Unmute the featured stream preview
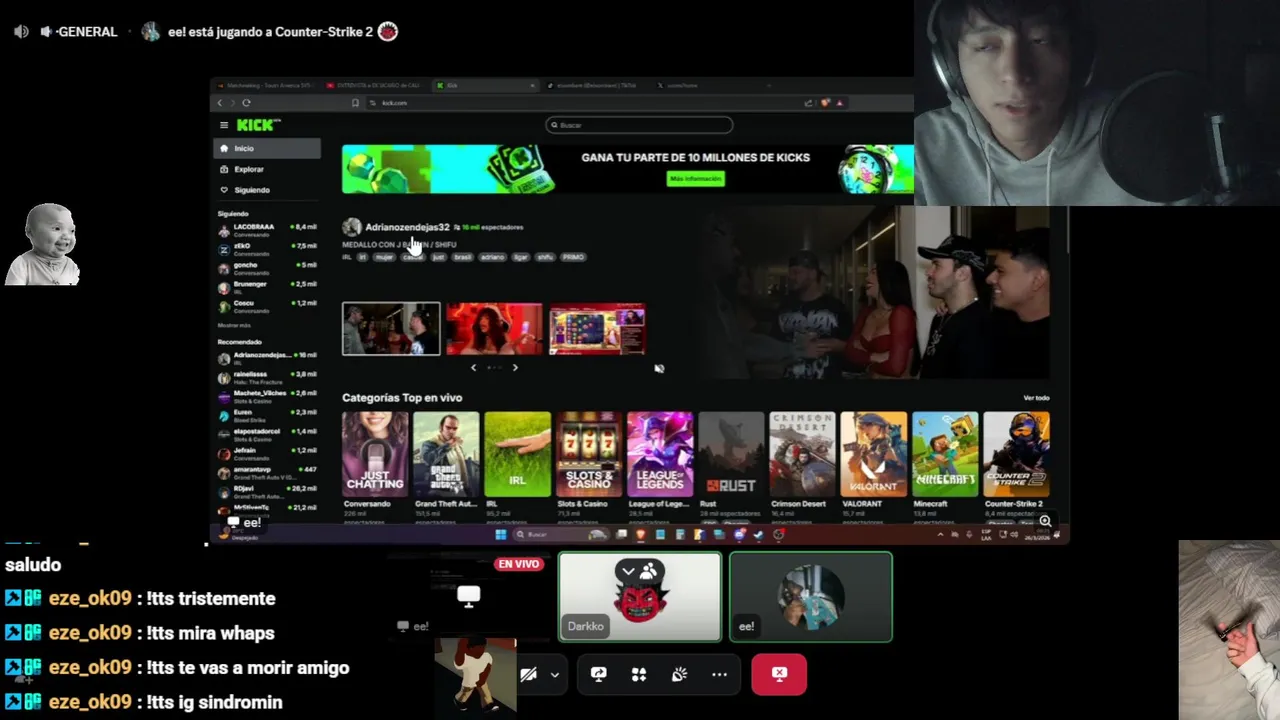Screen dimensions: 1280x720 659,369
